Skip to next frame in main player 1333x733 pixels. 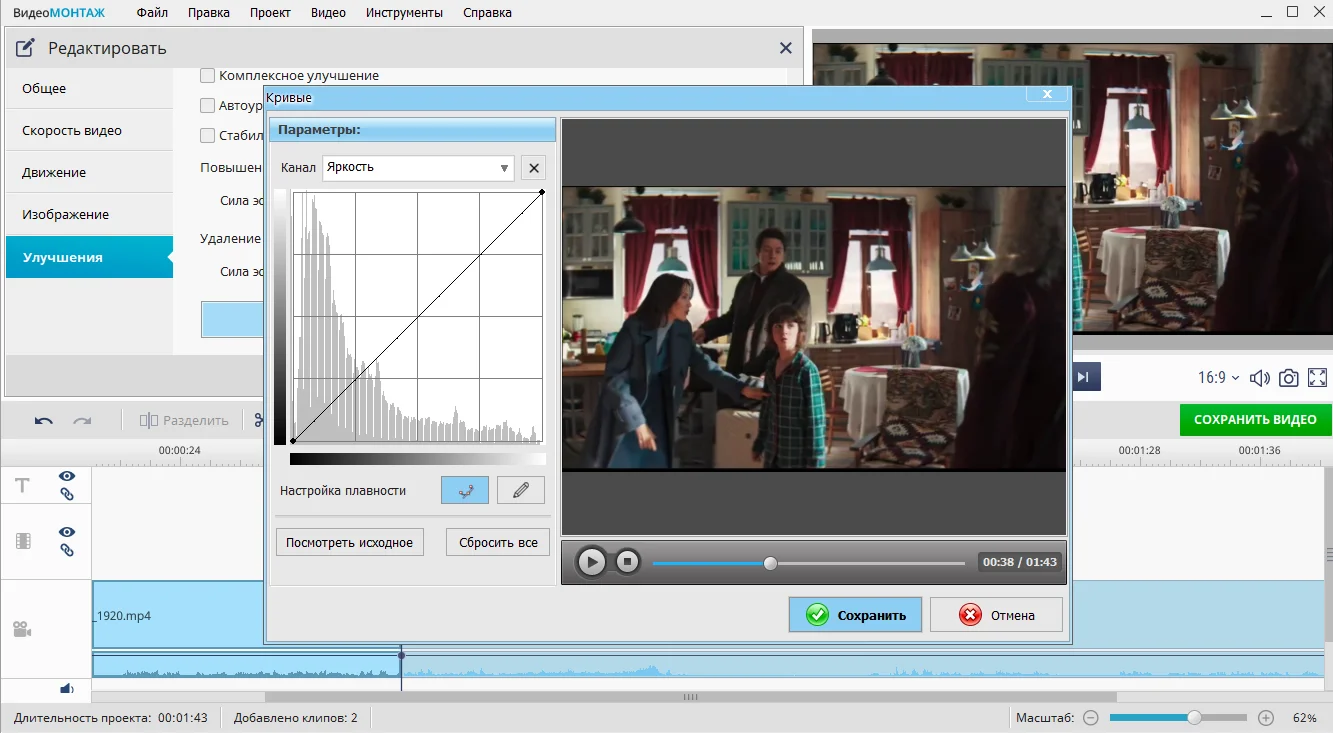coord(1084,377)
